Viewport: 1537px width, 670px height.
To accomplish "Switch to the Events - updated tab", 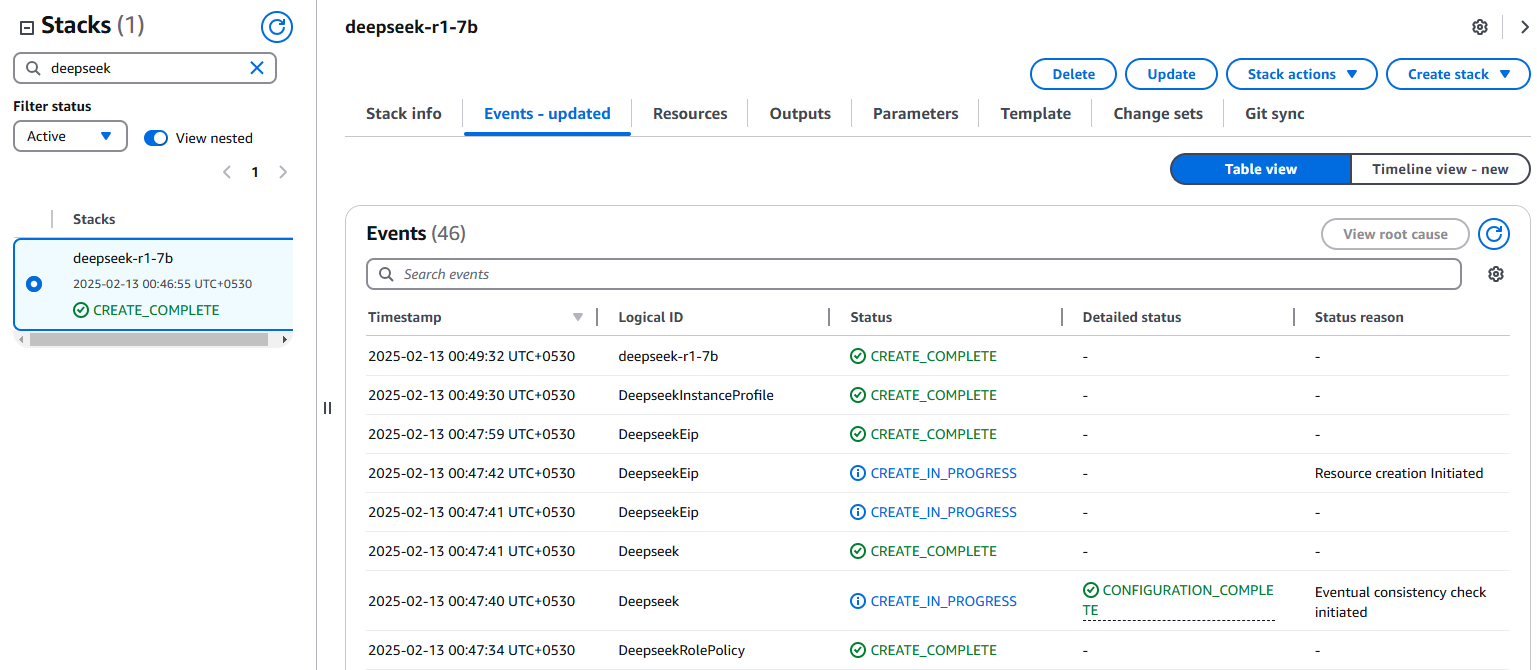I will (x=547, y=114).
